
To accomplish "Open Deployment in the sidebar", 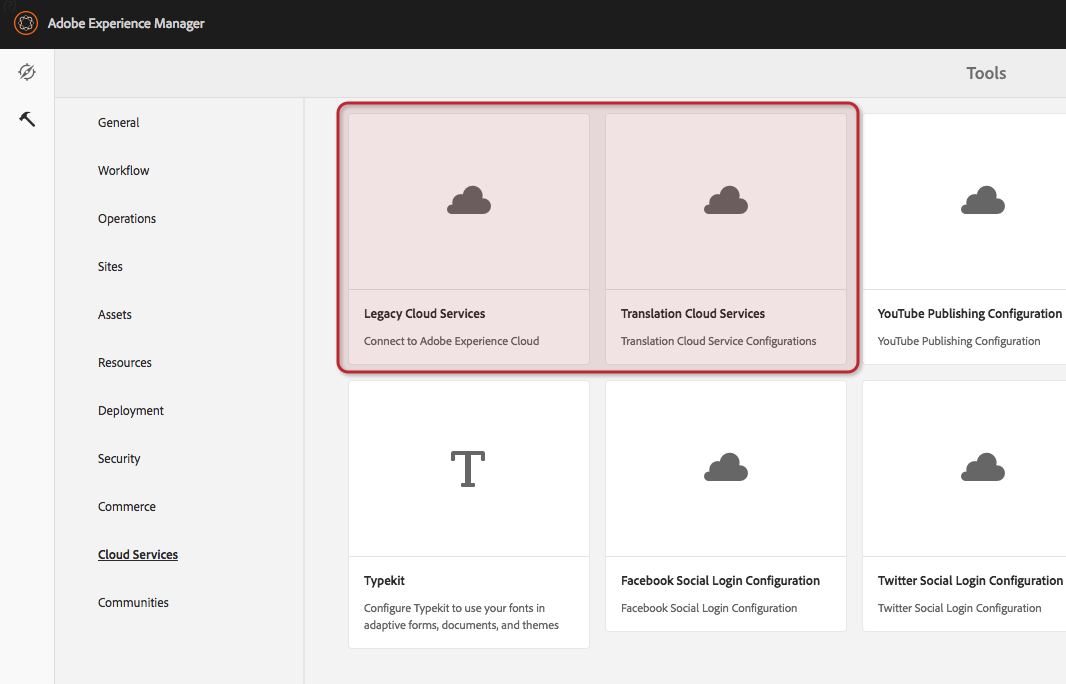I will point(131,411).
